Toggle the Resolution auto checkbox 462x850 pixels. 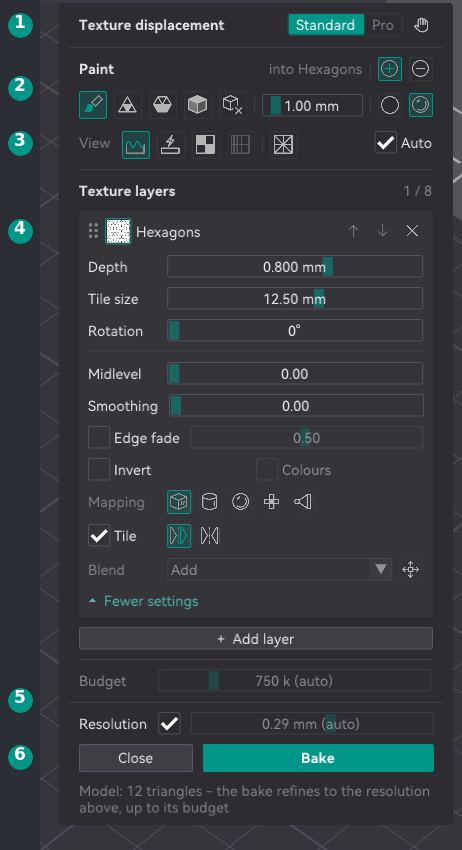coord(170,724)
